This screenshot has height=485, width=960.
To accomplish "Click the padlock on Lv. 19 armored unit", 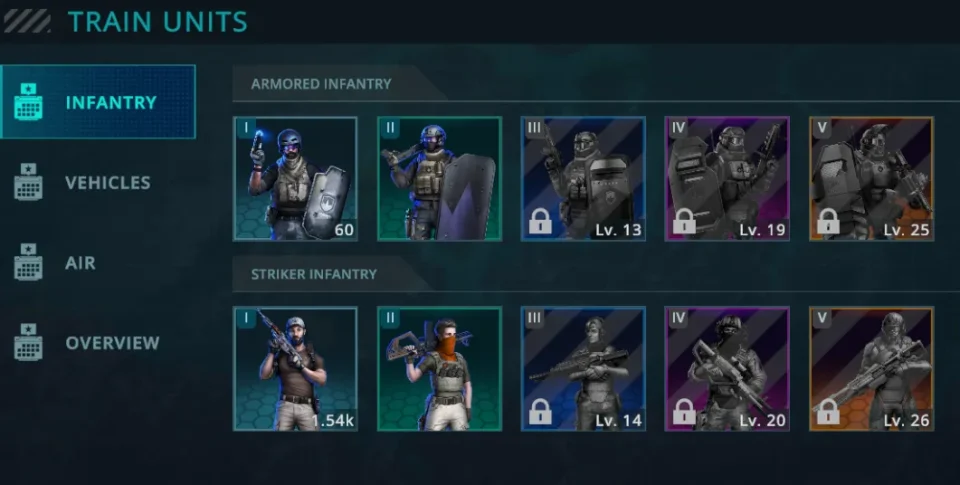I will pyautogui.click(x=684, y=222).
